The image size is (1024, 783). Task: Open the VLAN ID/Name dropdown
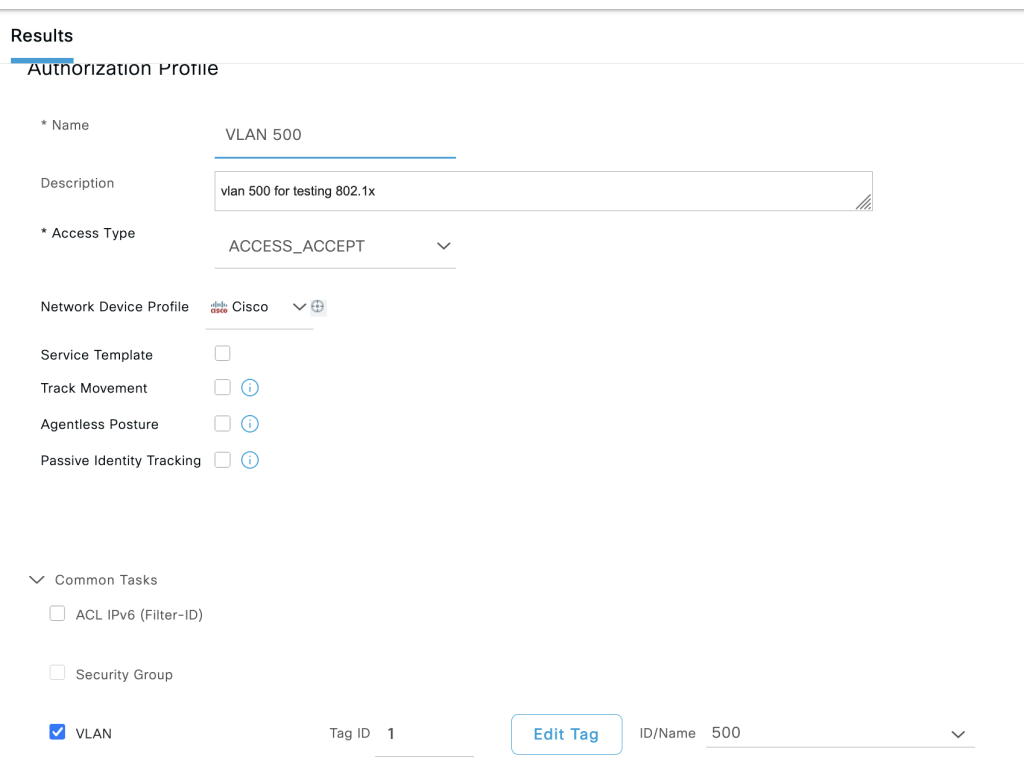pyautogui.click(x=840, y=733)
